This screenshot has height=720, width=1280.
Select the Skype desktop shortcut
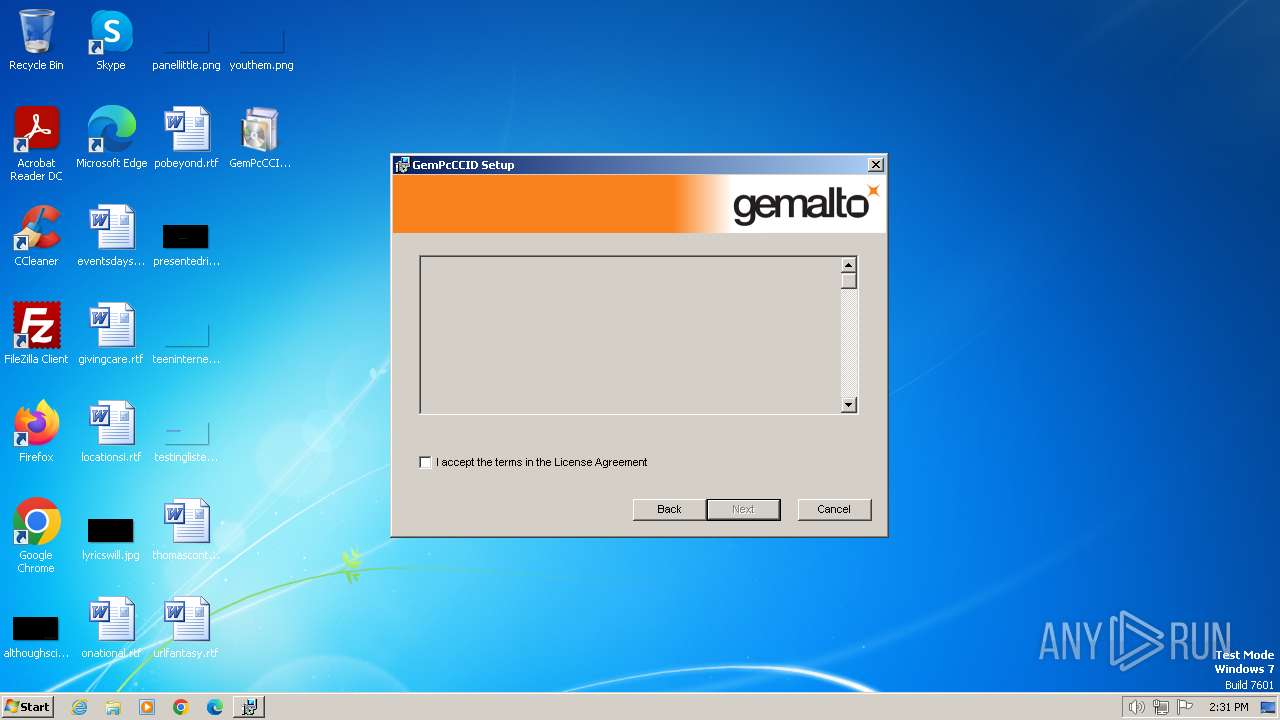coord(111,40)
